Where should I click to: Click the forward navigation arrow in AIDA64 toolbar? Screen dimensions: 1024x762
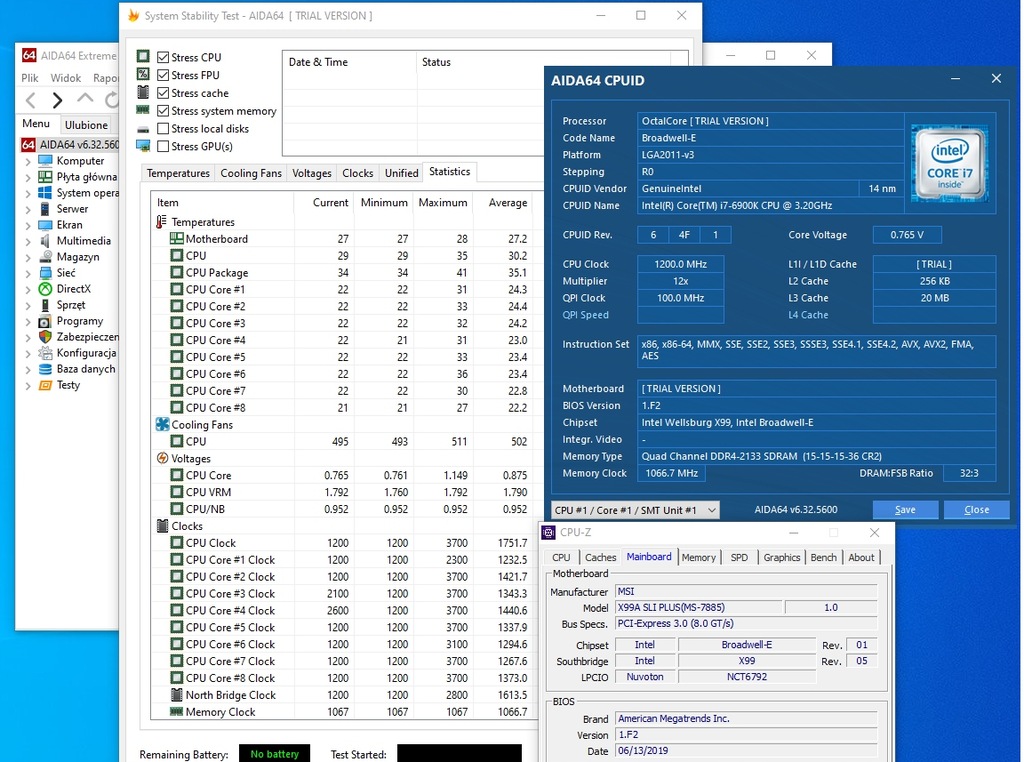point(56,99)
